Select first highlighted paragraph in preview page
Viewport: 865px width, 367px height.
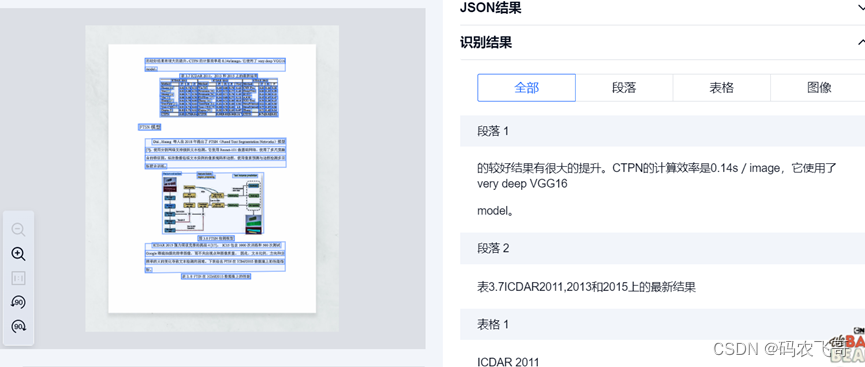pyautogui.click(x=215, y=65)
